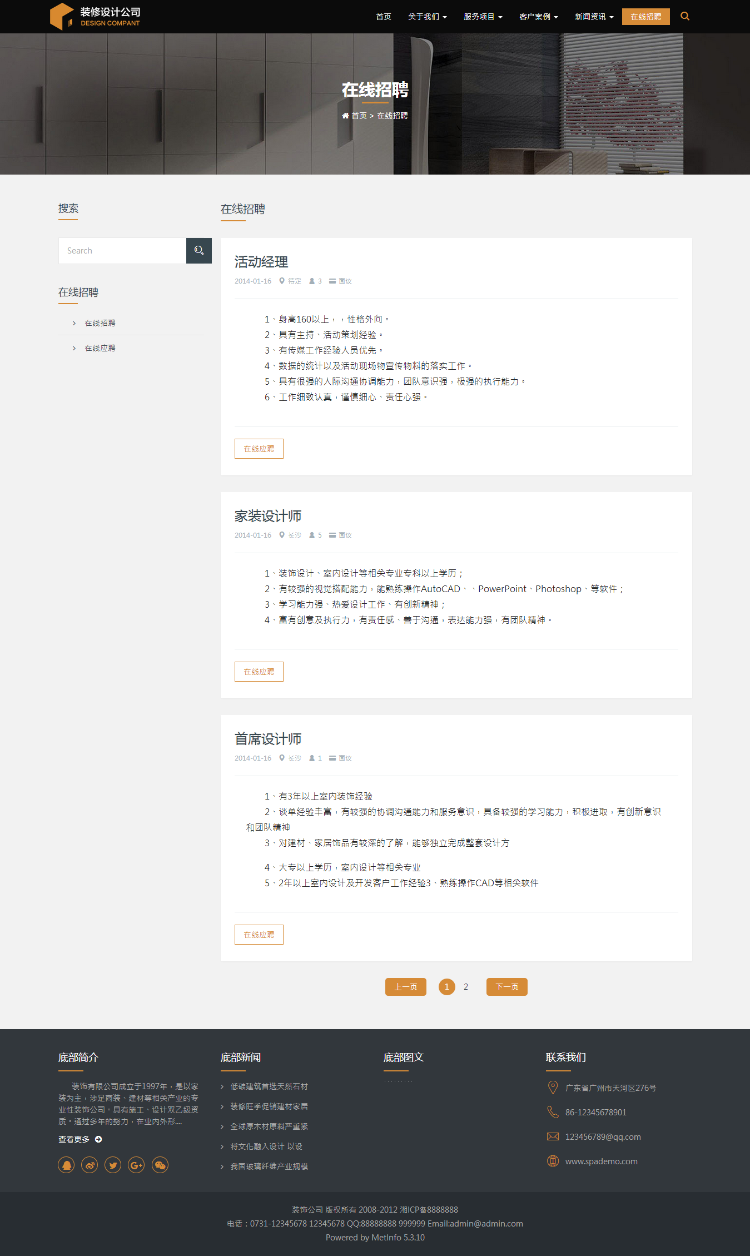Click the email address 123456789@qq.com
This screenshot has height=1256, width=750.
click(x=603, y=1136)
